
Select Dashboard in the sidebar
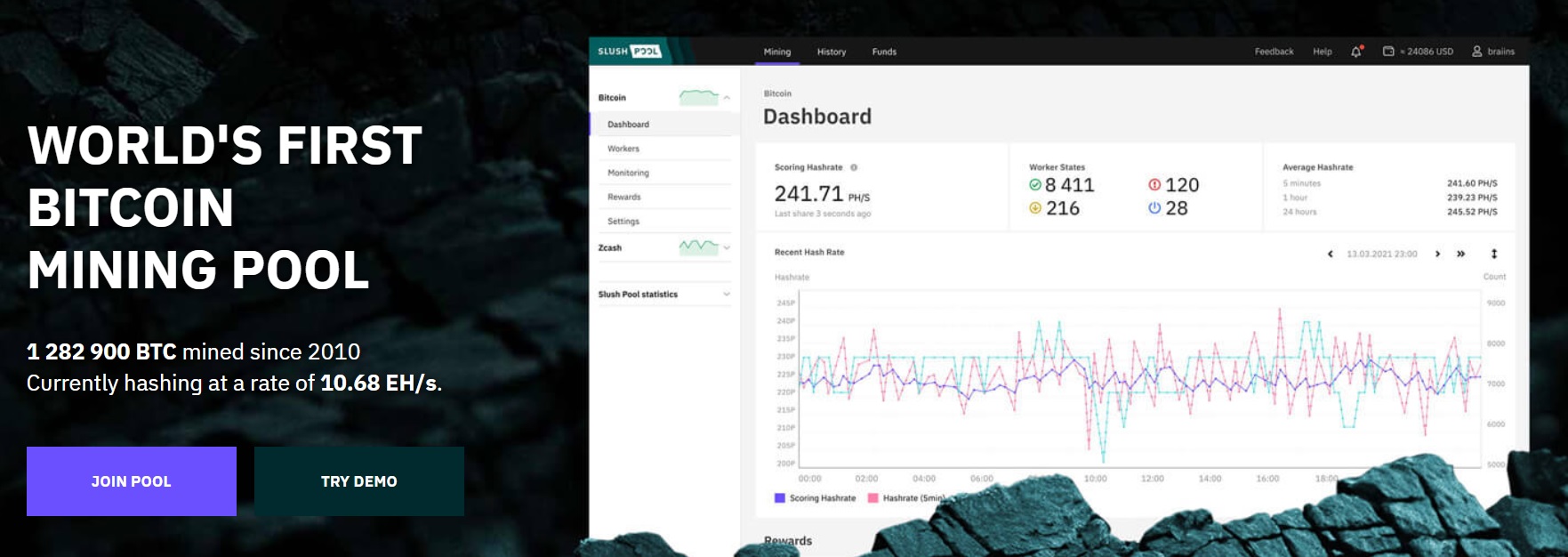[664, 125]
